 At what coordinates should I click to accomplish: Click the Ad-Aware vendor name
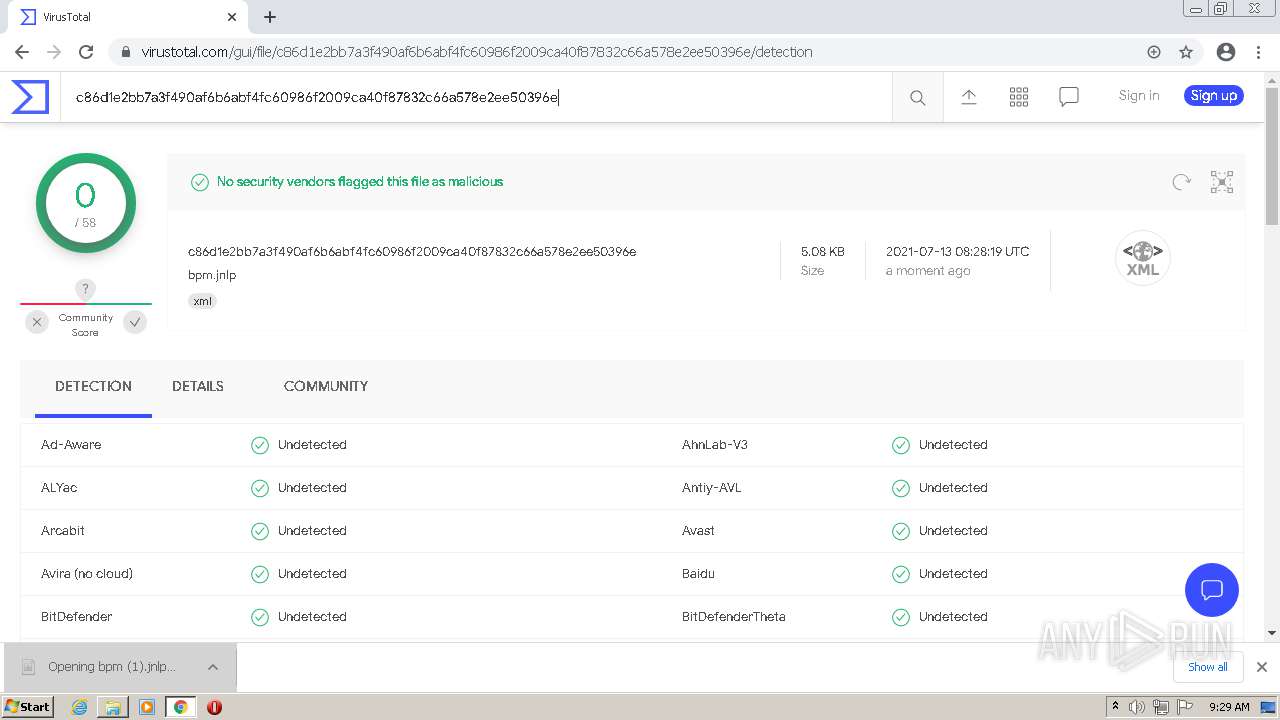point(71,445)
